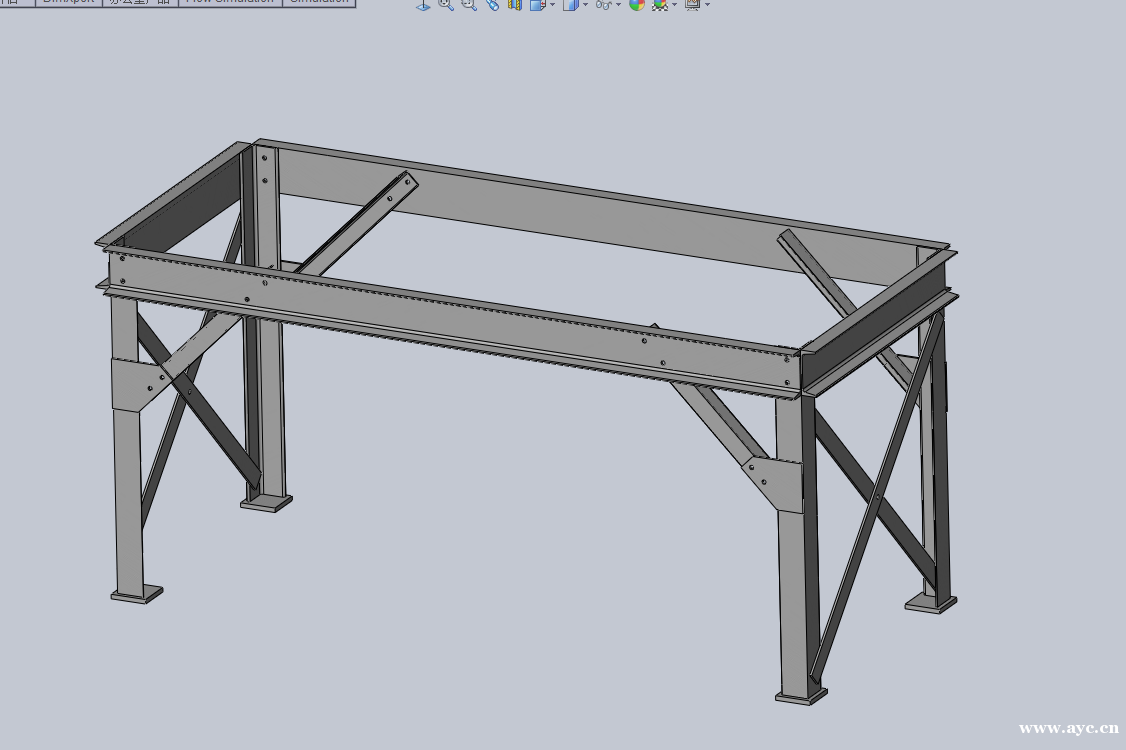Select the rear-left leg's base foot plate
Image resolution: width=1126 pixels, height=750 pixels.
266,502
